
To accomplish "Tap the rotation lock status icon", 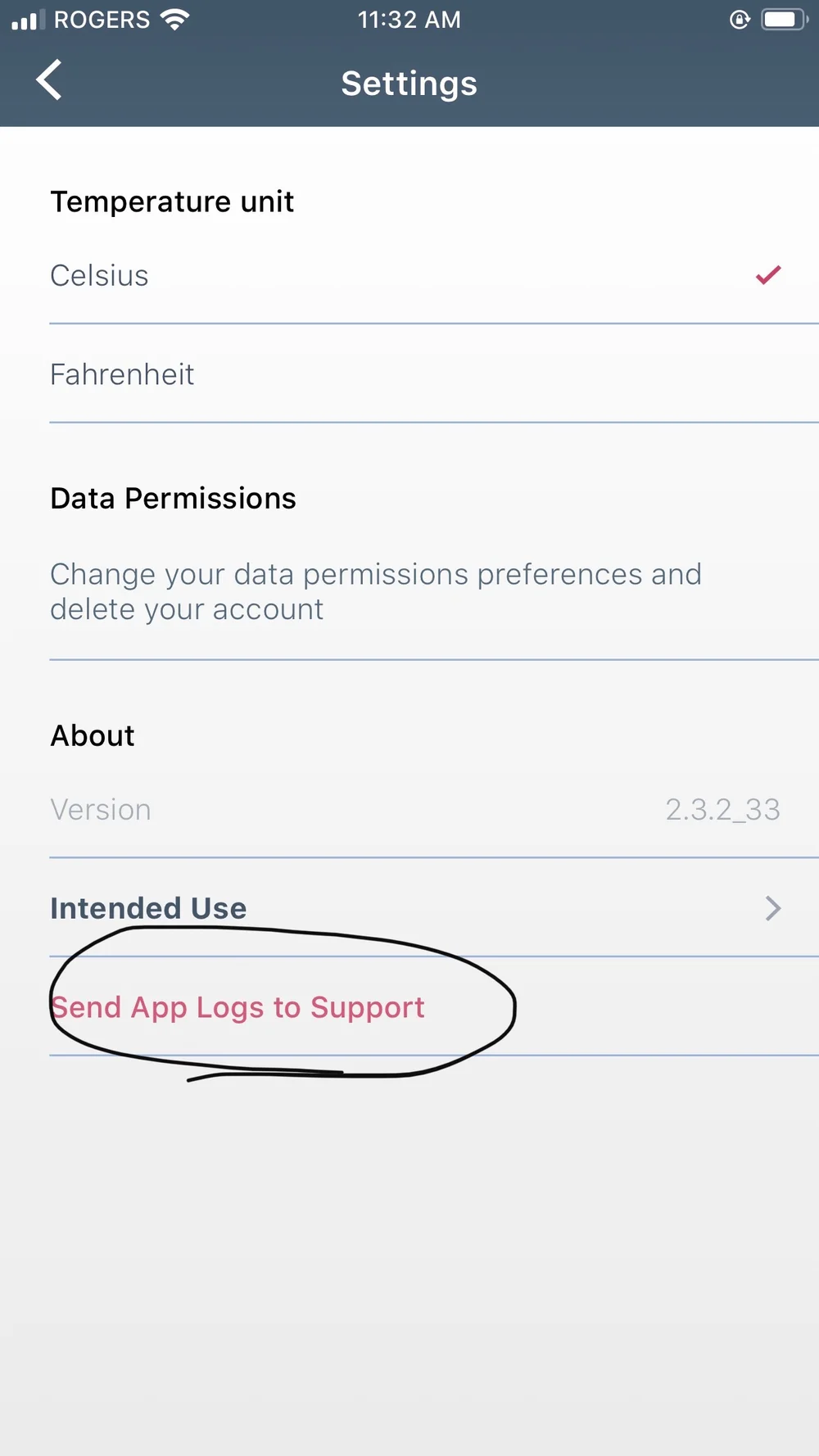I will [740, 20].
